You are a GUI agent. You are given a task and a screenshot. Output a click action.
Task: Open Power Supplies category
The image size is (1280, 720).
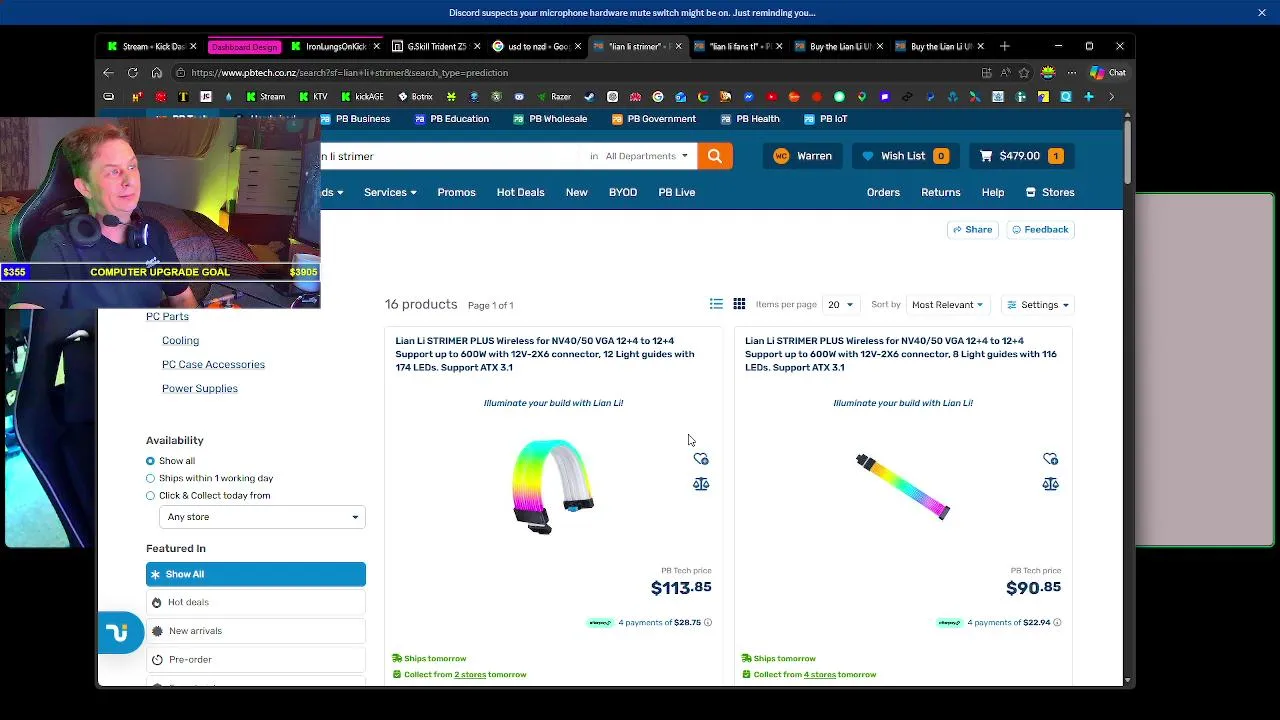pyautogui.click(x=200, y=388)
